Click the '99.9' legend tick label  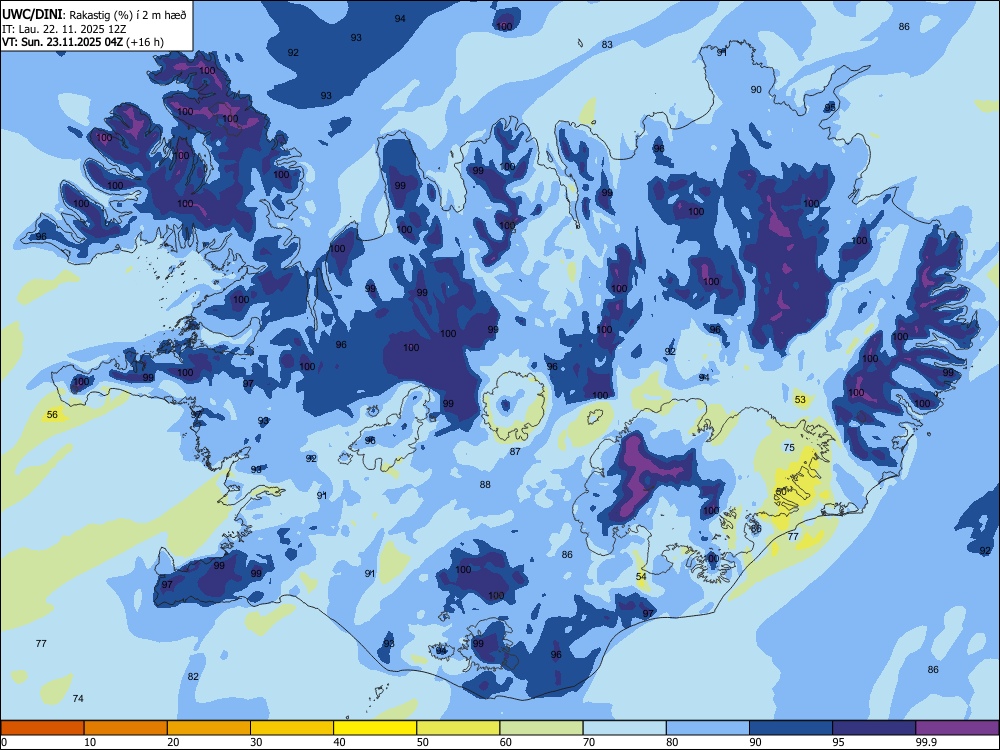point(926,742)
